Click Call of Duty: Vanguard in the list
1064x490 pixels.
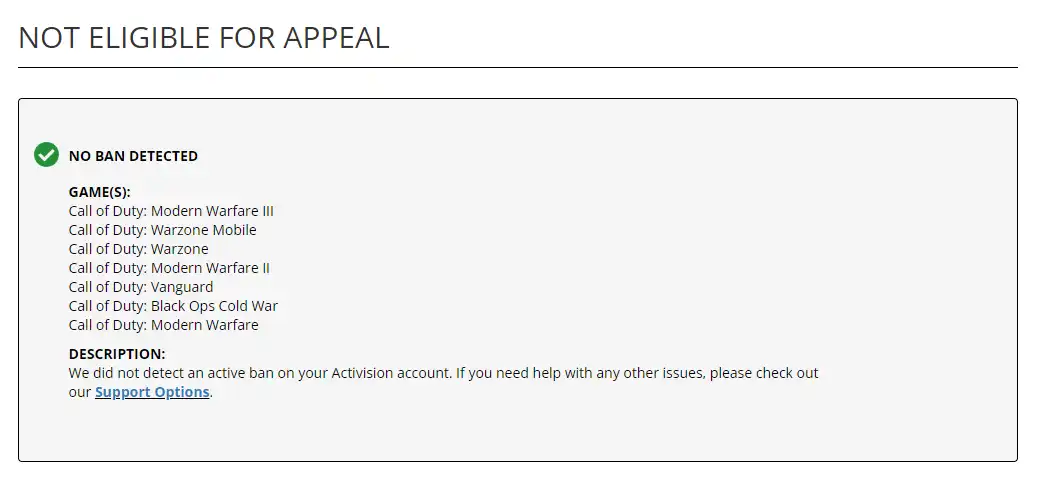(140, 287)
